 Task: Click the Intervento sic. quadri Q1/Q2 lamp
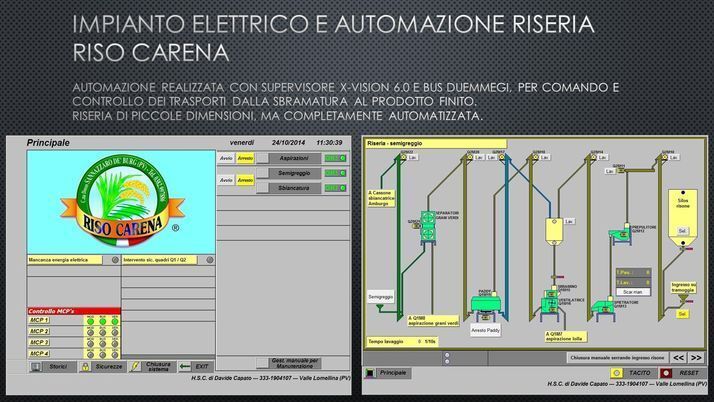[209, 260]
